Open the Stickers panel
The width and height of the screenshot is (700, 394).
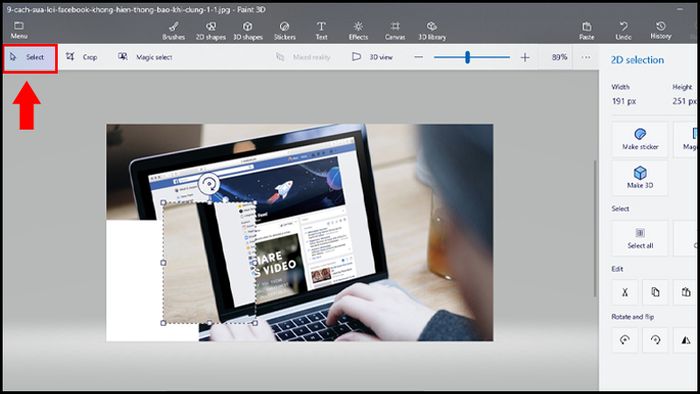pos(284,31)
